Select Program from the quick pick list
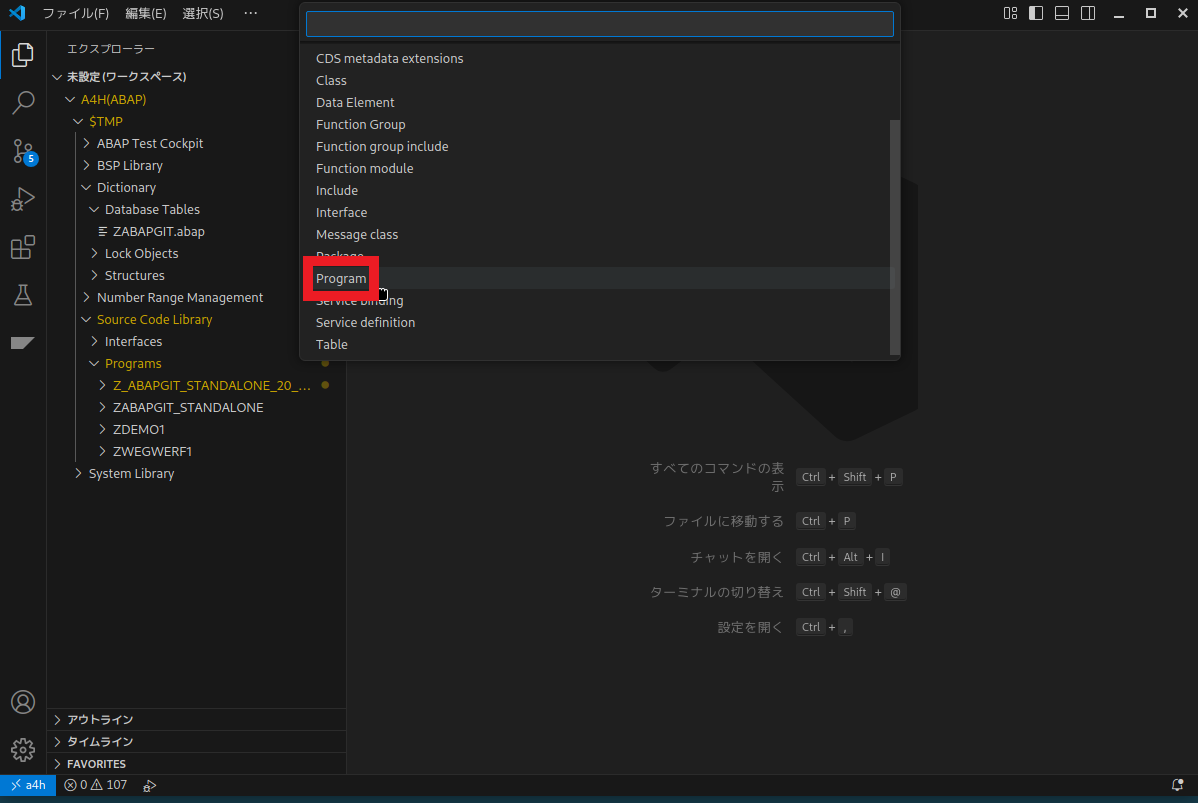The image size is (1198, 803). coord(340,278)
